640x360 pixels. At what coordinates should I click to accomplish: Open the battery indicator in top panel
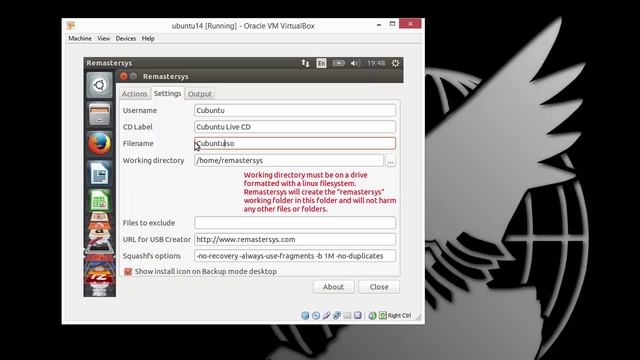(338, 63)
